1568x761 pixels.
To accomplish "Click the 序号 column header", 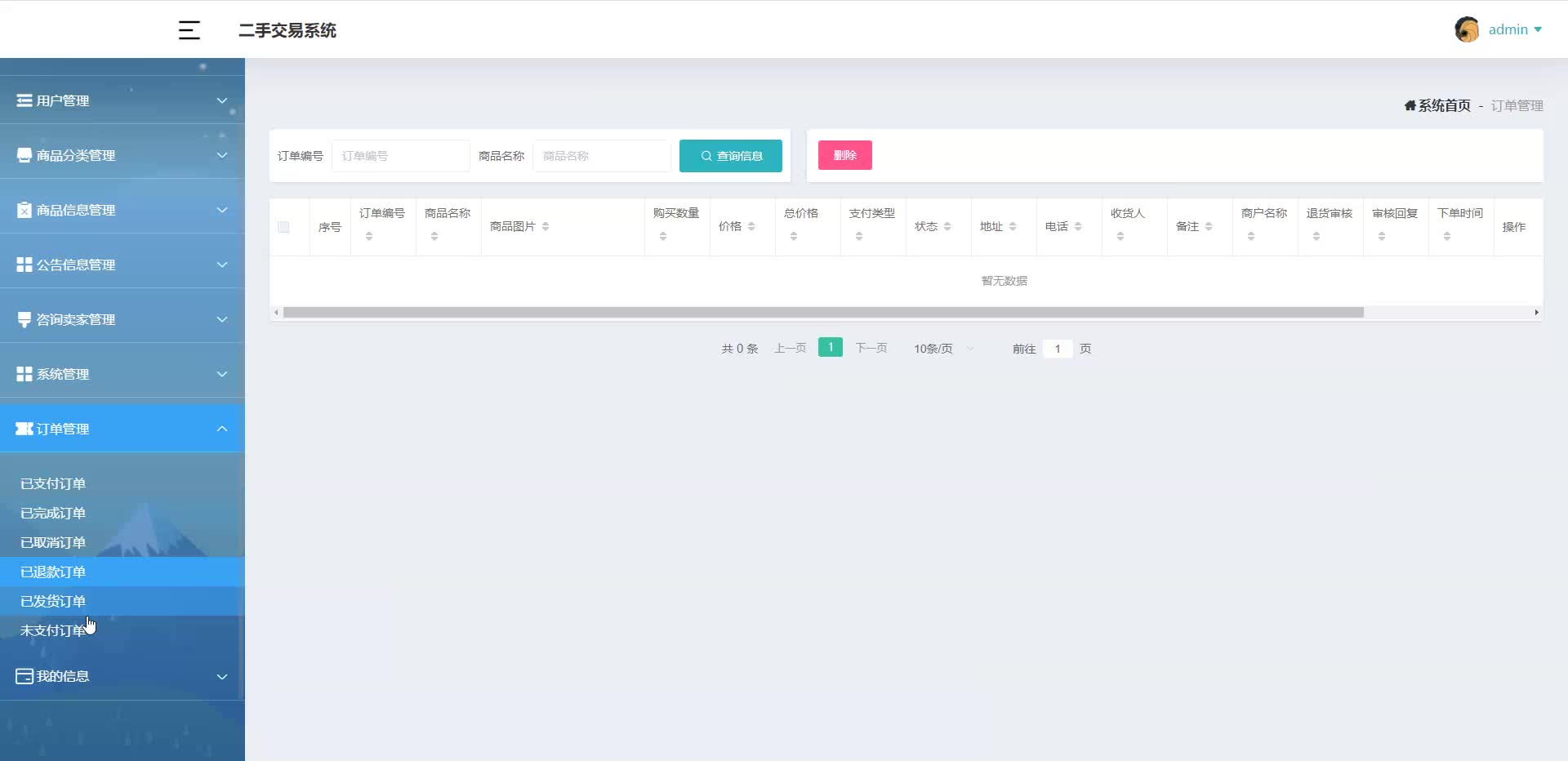I will pyautogui.click(x=330, y=227).
